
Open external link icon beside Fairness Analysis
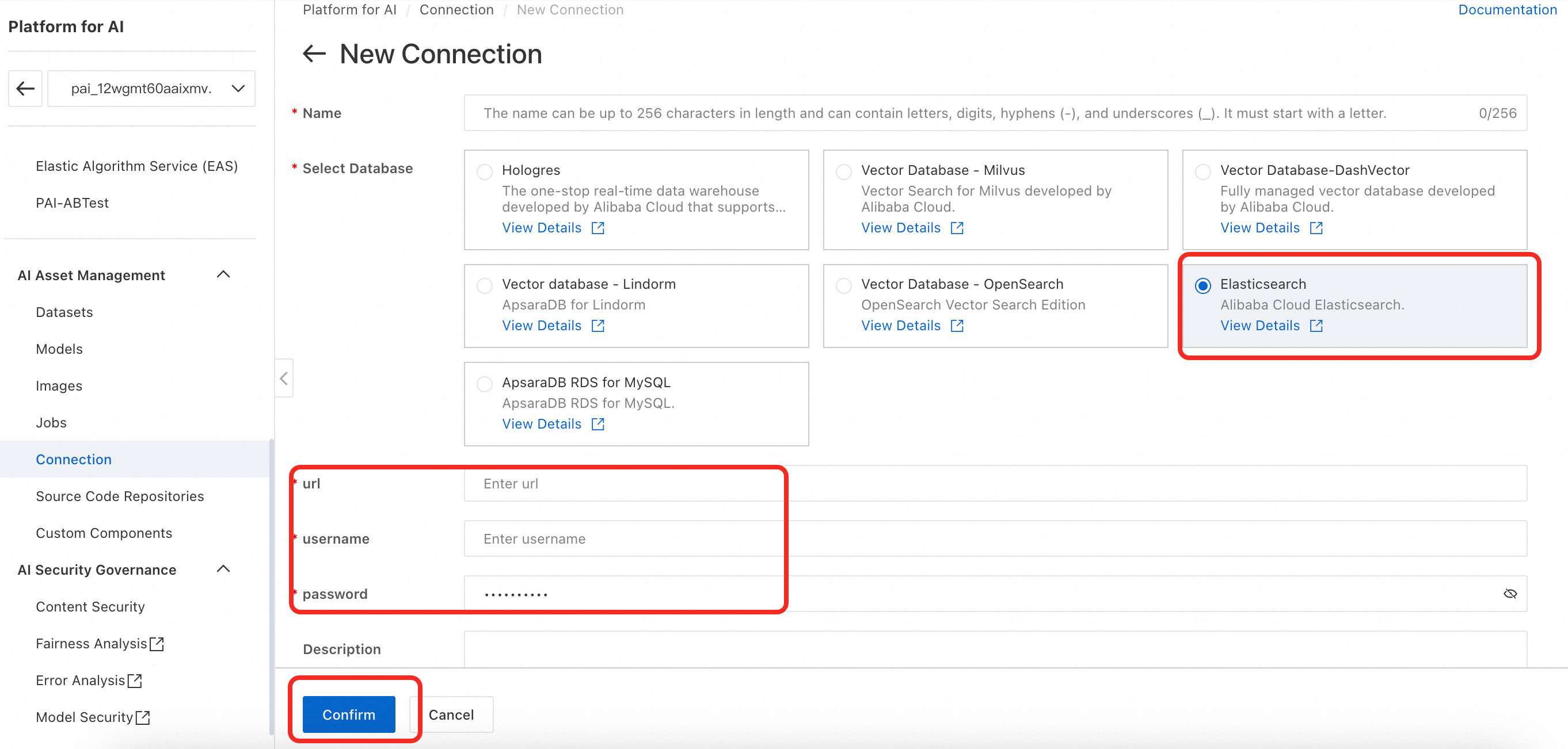[x=157, y=643]
